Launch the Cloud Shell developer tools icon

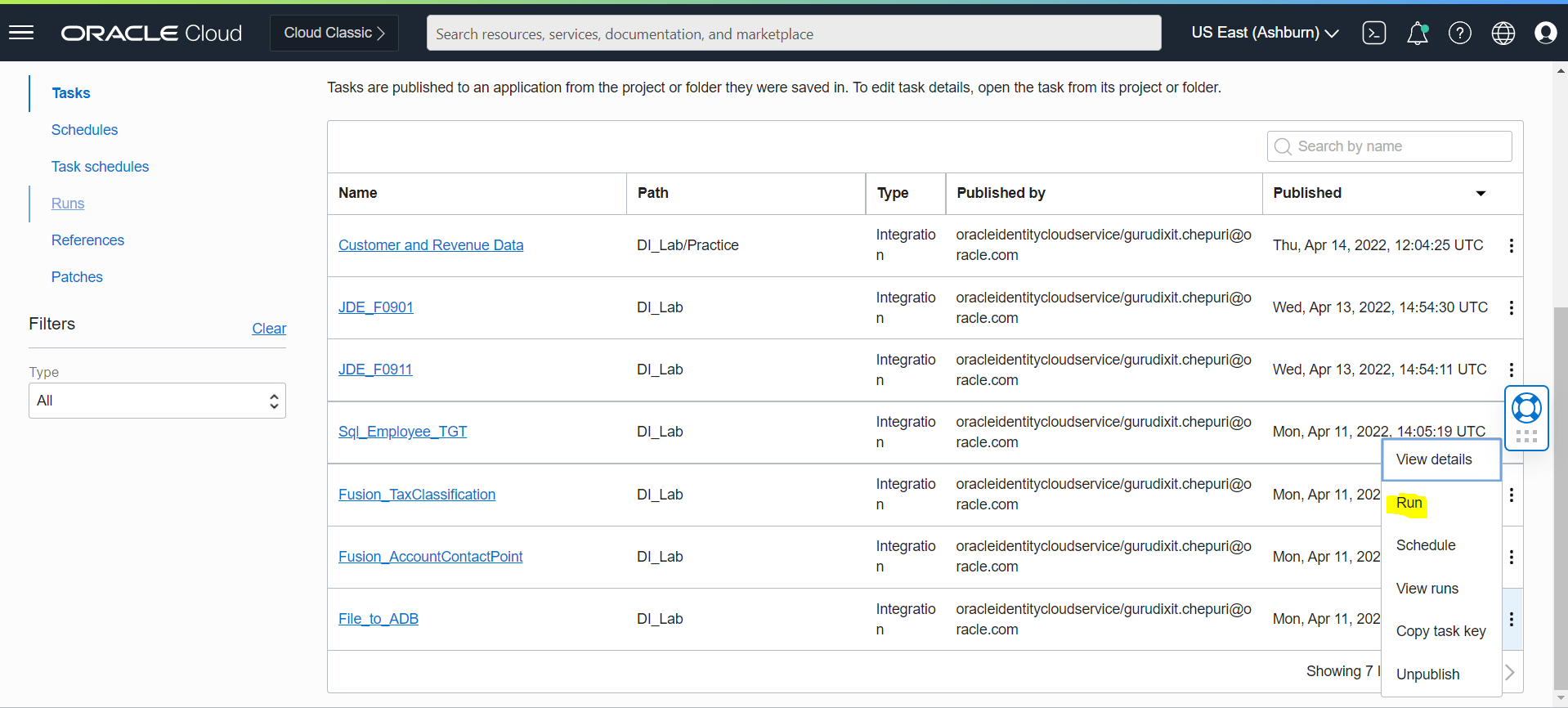[x=1374, y=33]
